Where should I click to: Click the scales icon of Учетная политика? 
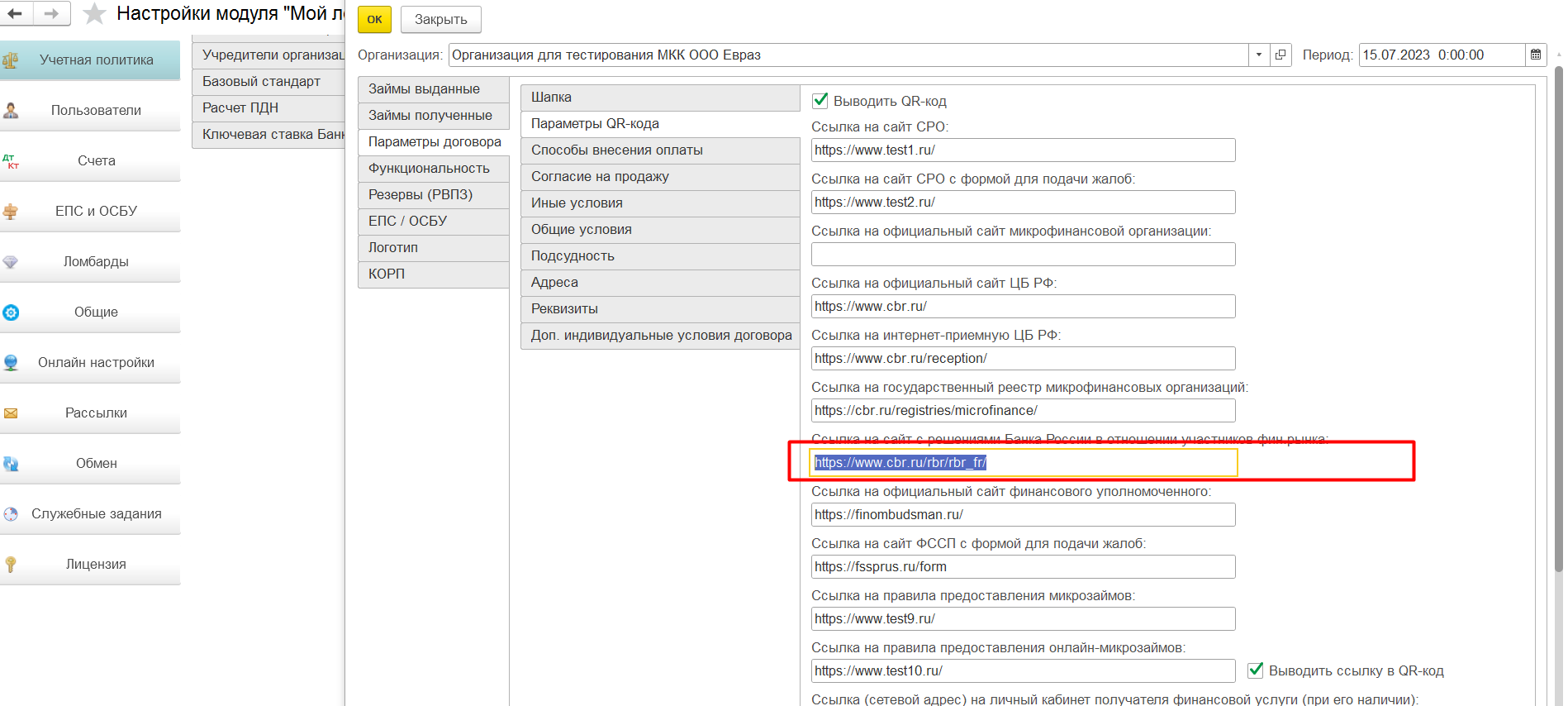pyautogui.click(x=10, y=60)
